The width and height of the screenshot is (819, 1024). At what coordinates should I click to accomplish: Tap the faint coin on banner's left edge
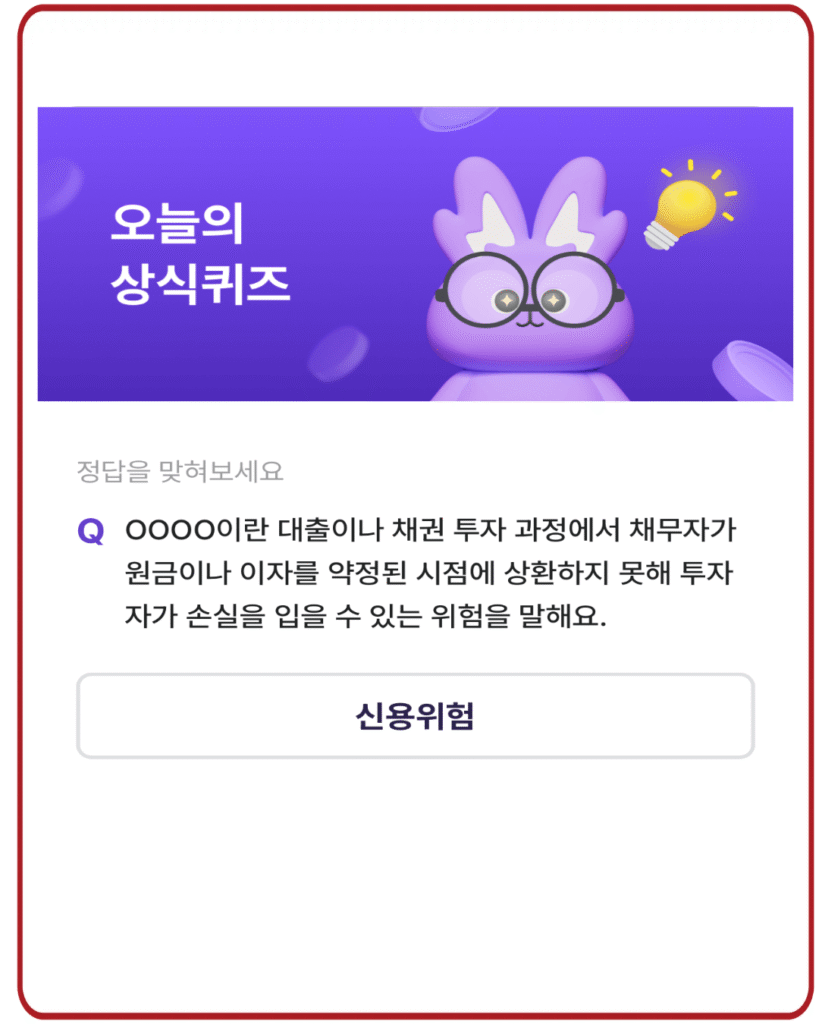pyautogui.click(x=60, y=188)
